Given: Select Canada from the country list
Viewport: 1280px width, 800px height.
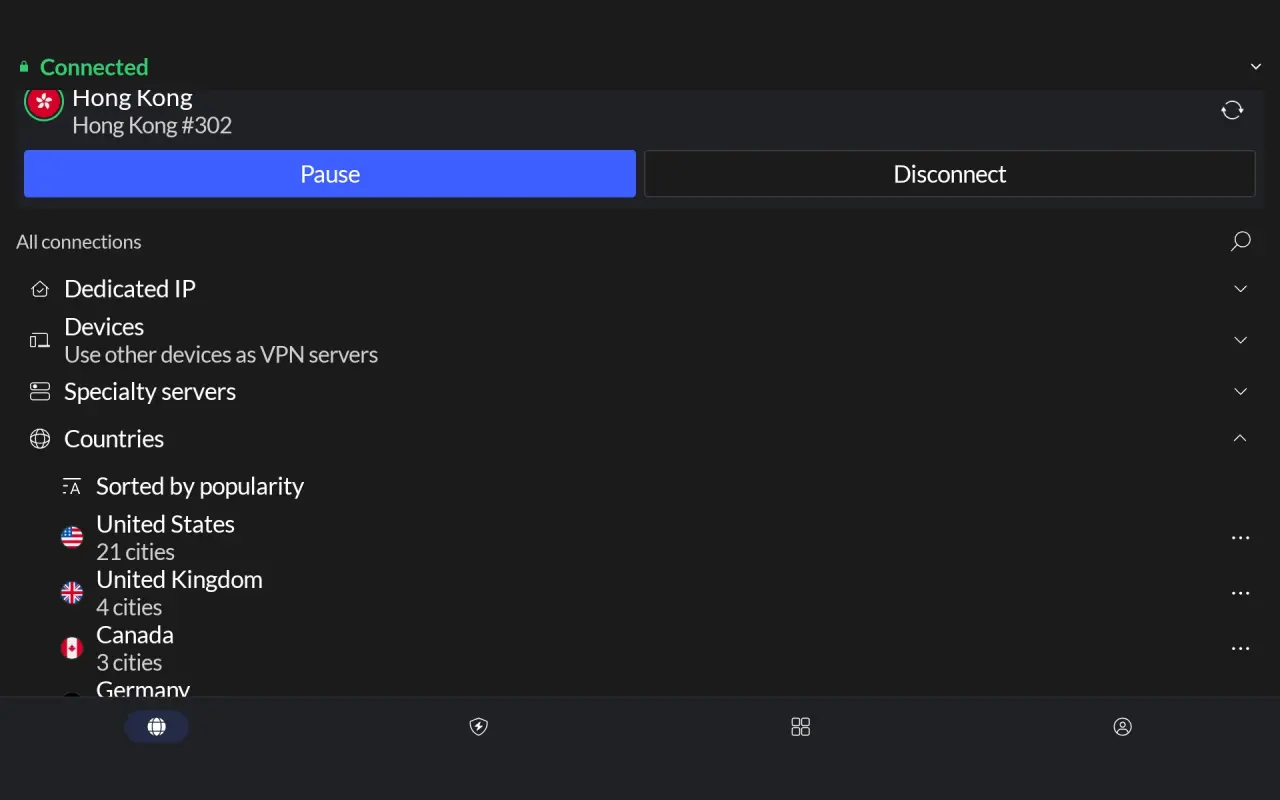Looking at the screenshot, I should tap(640, 648).
